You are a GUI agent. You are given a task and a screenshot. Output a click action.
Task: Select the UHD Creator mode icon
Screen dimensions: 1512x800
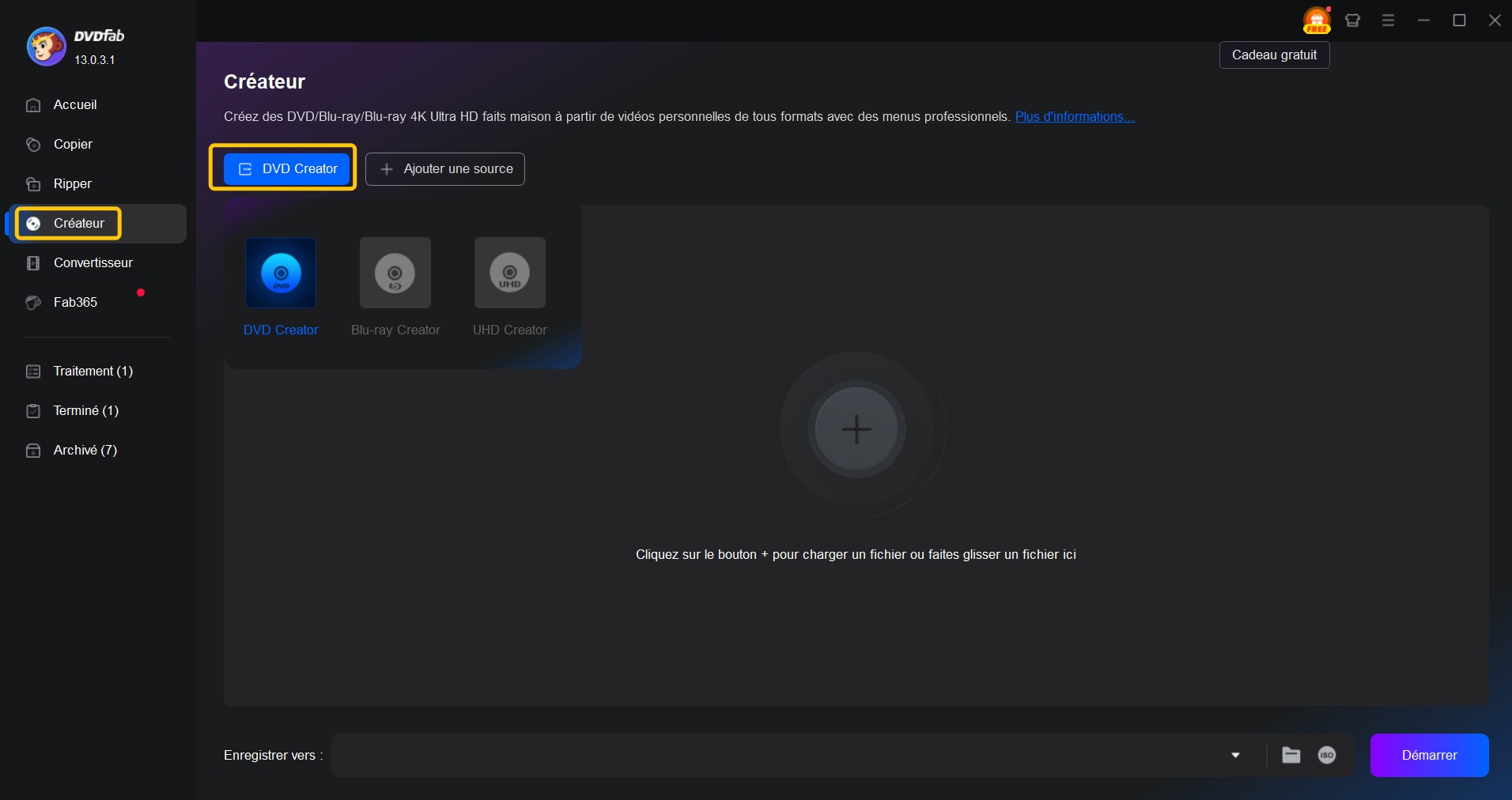tap(510, 274)
